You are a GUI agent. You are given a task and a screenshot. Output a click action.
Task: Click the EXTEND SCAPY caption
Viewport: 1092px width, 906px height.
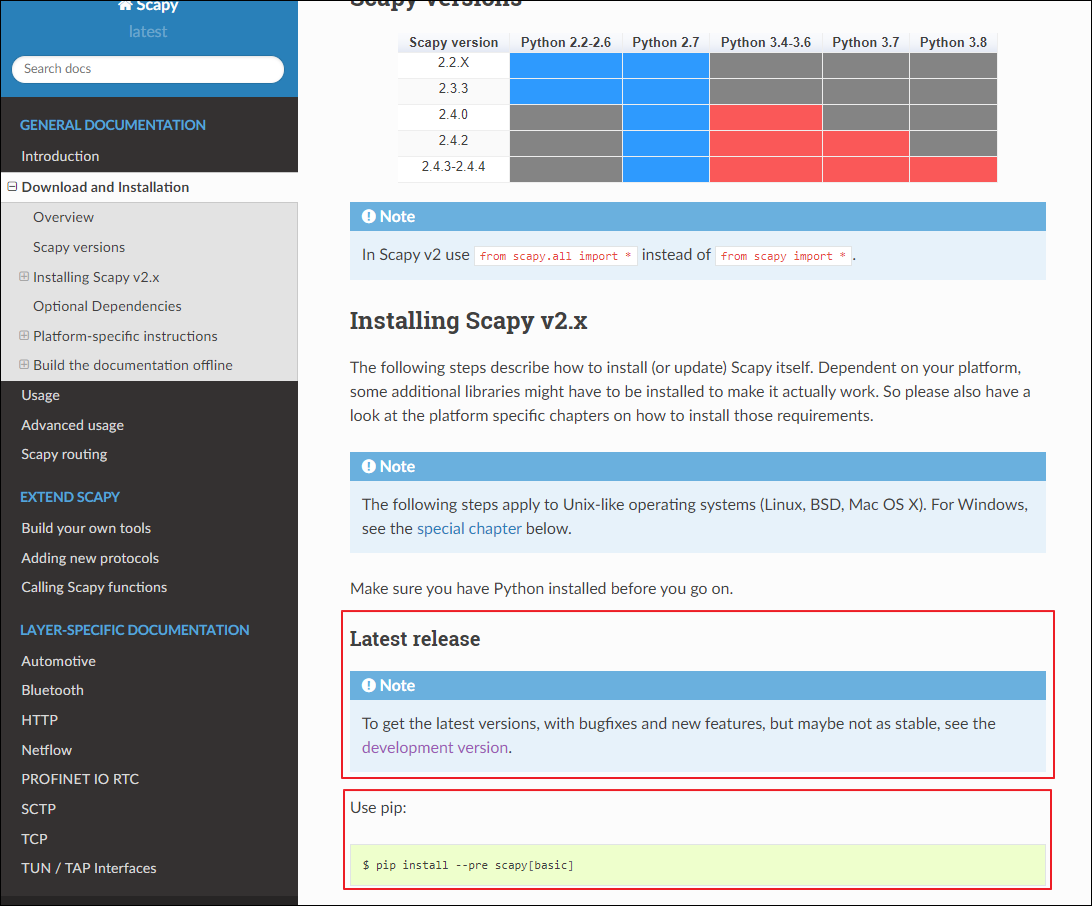click(70, 497)
